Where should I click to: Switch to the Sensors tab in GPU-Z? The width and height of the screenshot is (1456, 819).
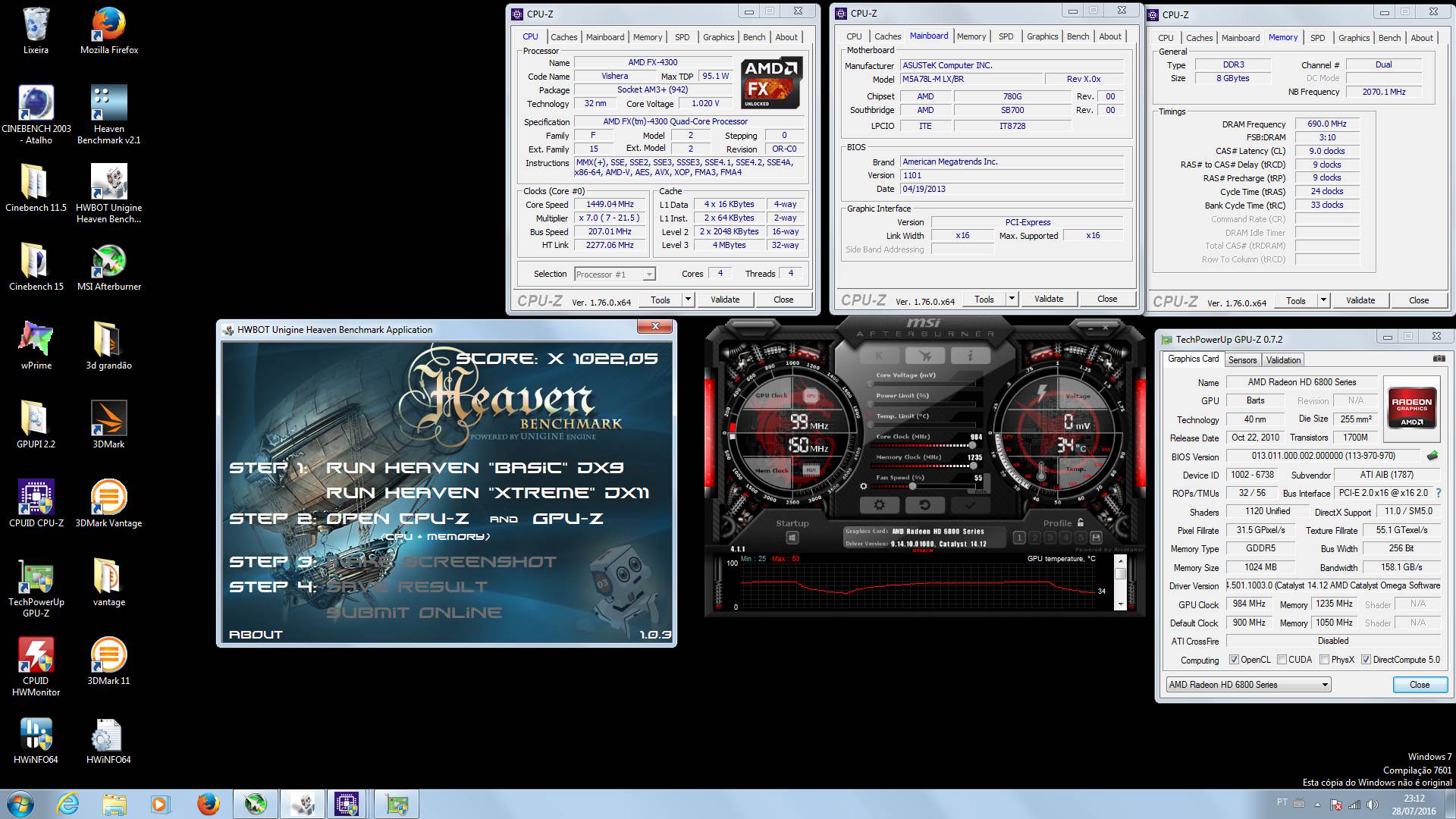(x=1242, y=360)
